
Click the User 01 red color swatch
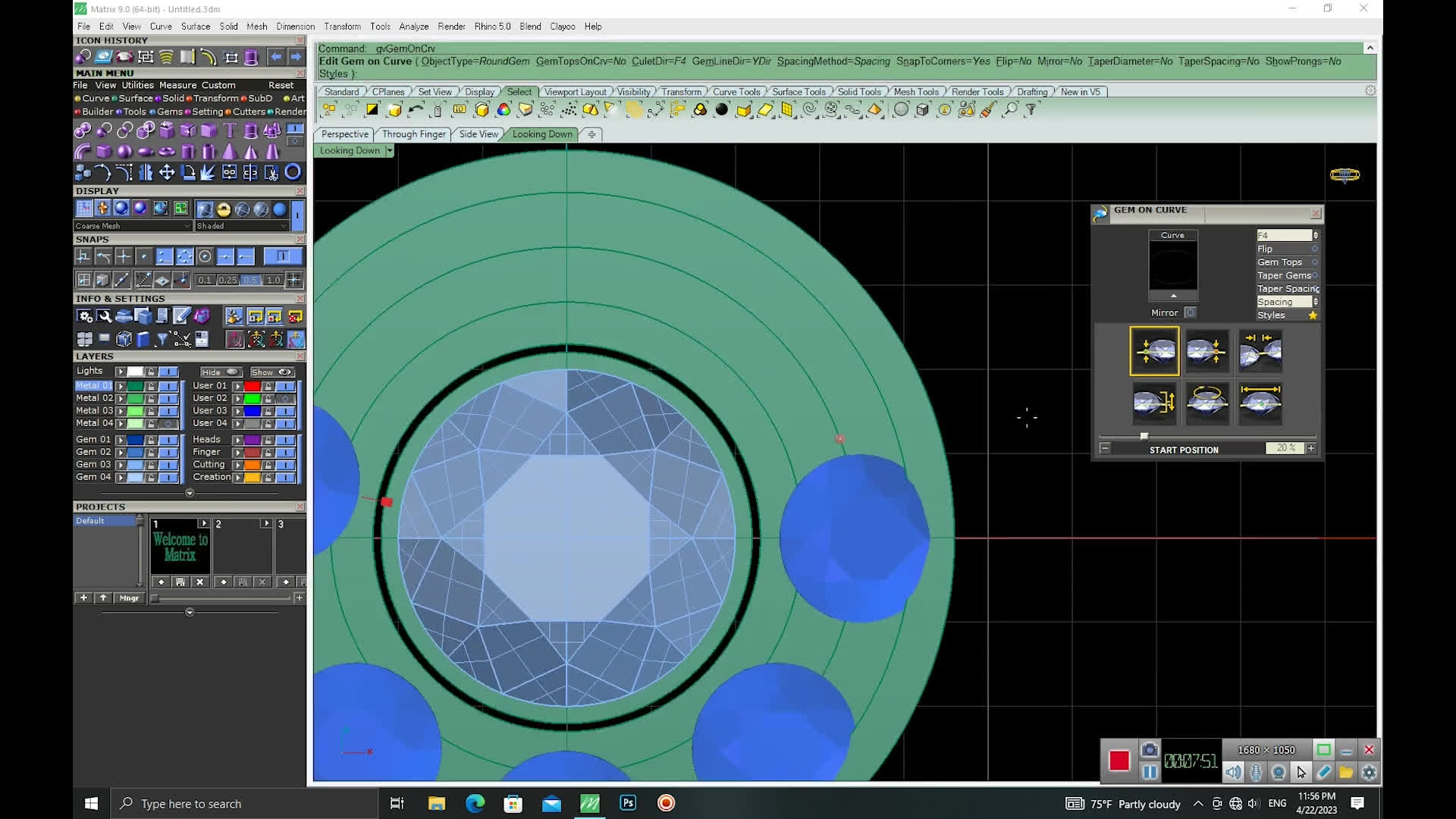click(252, 386)
